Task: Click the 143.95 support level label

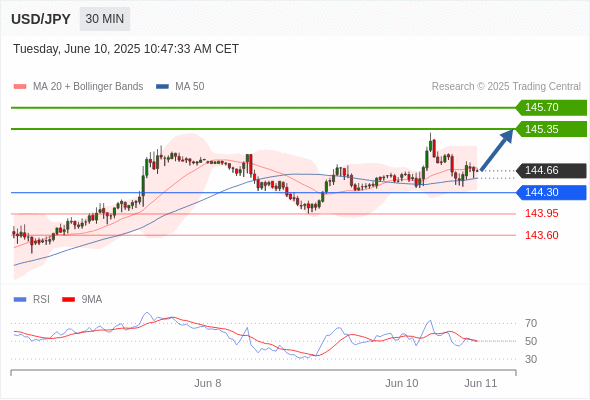Action: click(542, 213)
